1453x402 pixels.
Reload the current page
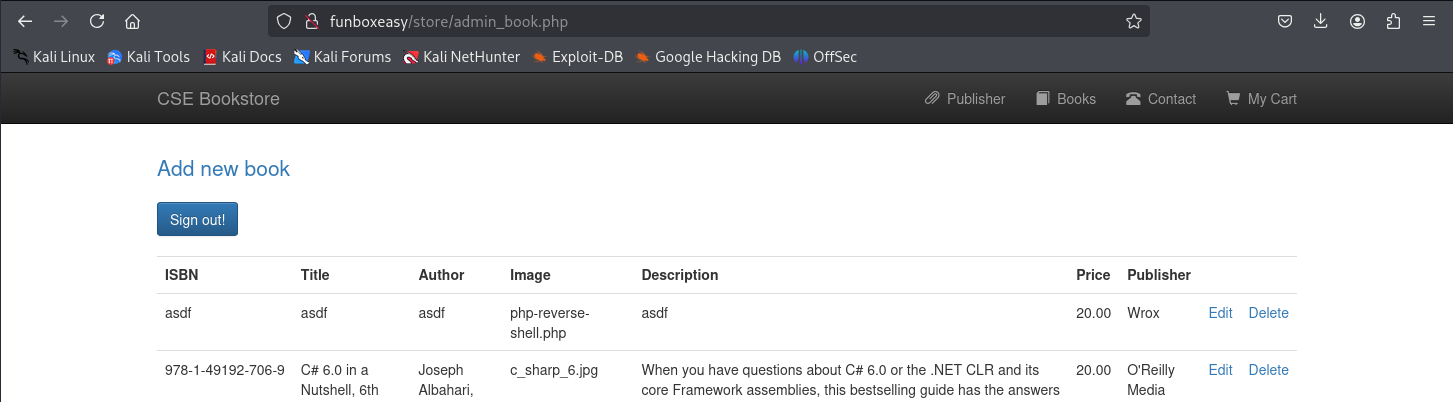click(x=97, y=21)
